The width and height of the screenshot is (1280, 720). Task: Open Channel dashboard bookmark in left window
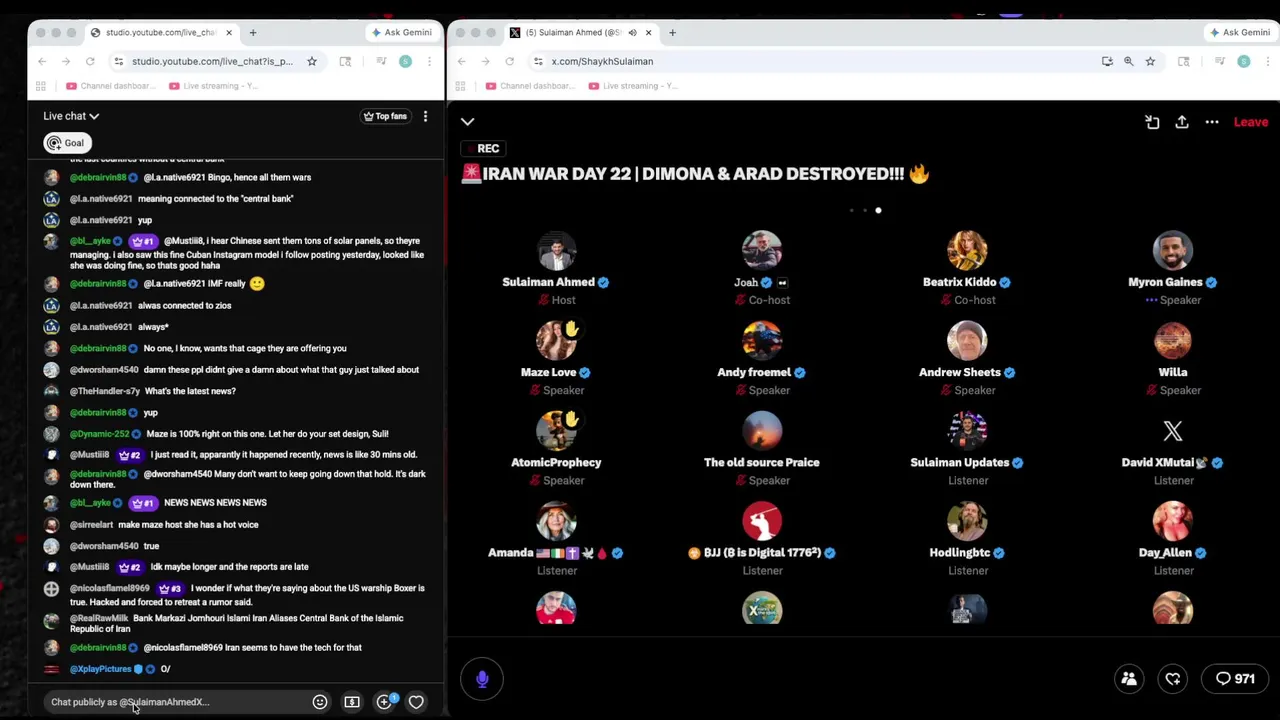pyautogui.click(x=111, y=86)
